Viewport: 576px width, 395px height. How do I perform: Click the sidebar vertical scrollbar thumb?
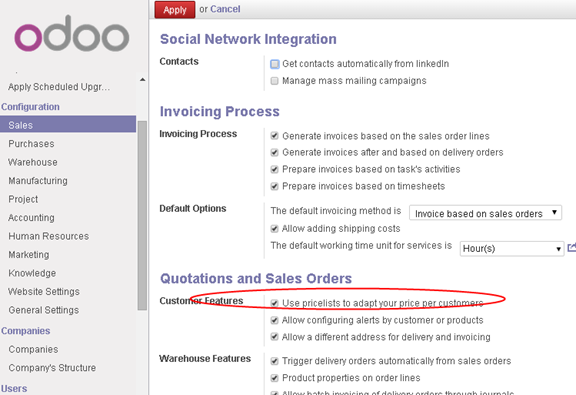(x=142, y=215)
